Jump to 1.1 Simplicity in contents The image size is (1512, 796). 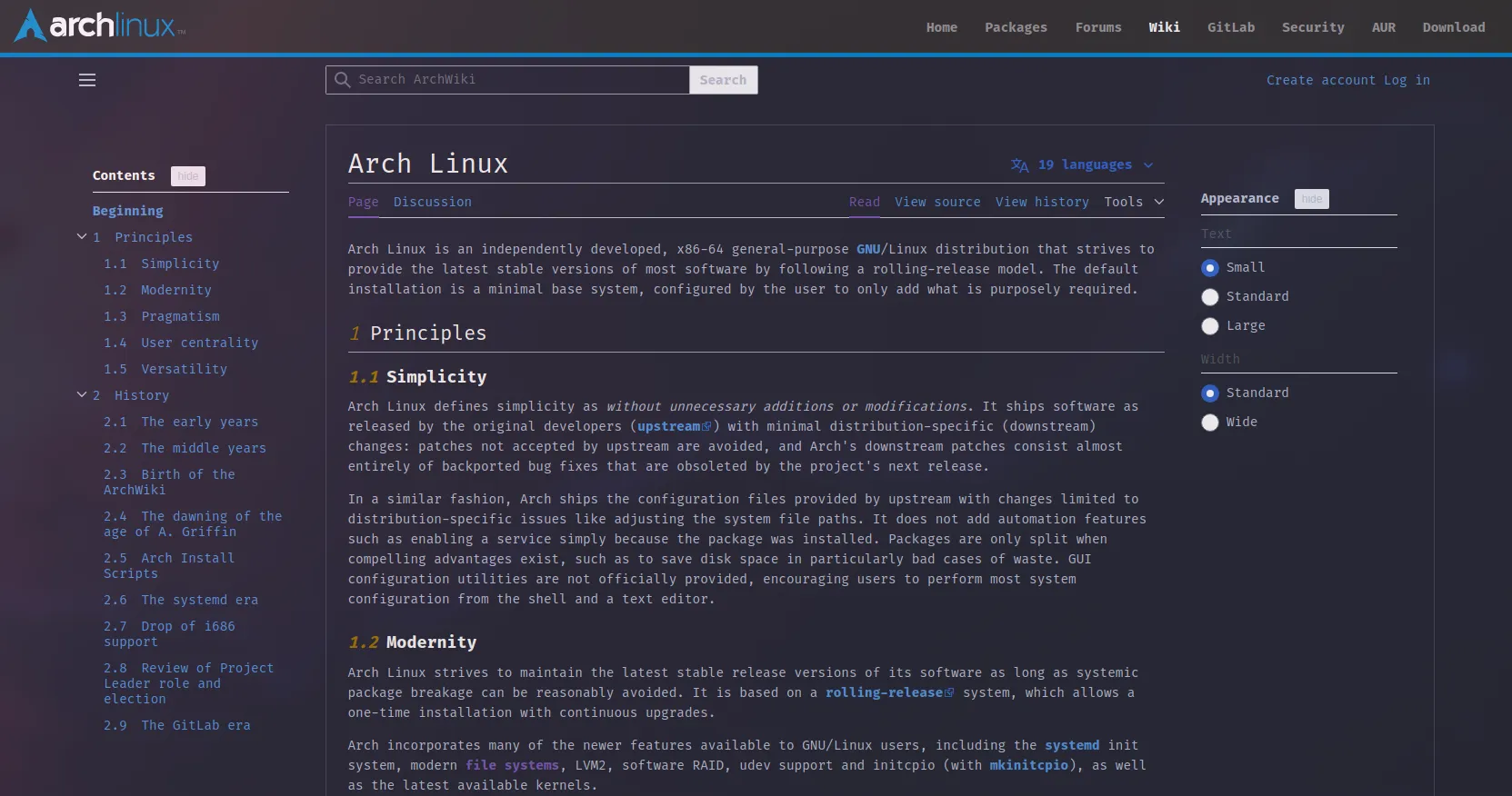coord(162,264)
